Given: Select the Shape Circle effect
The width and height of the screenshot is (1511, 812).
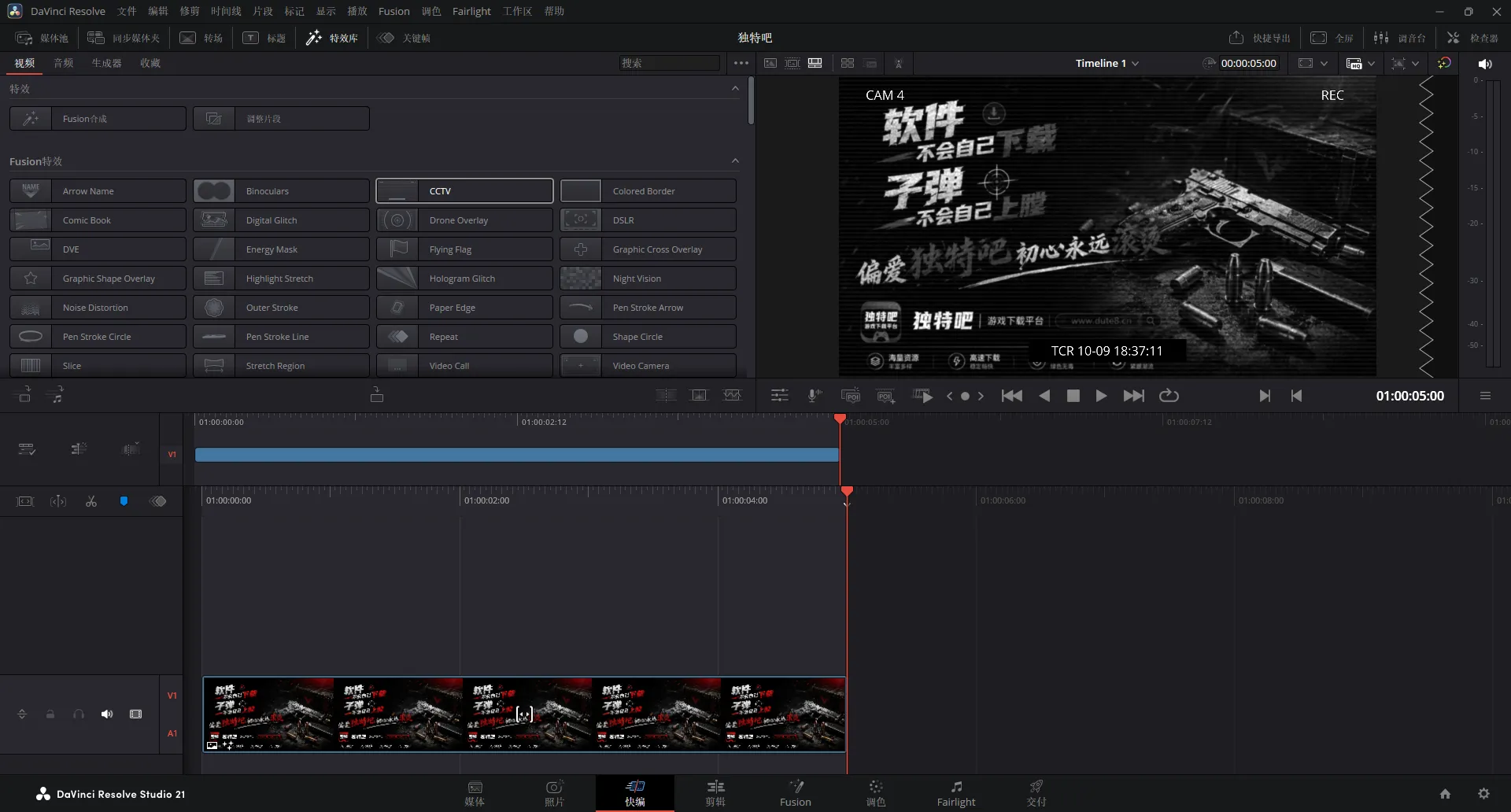Looking at the screenshot, I should tap(648, 337).
